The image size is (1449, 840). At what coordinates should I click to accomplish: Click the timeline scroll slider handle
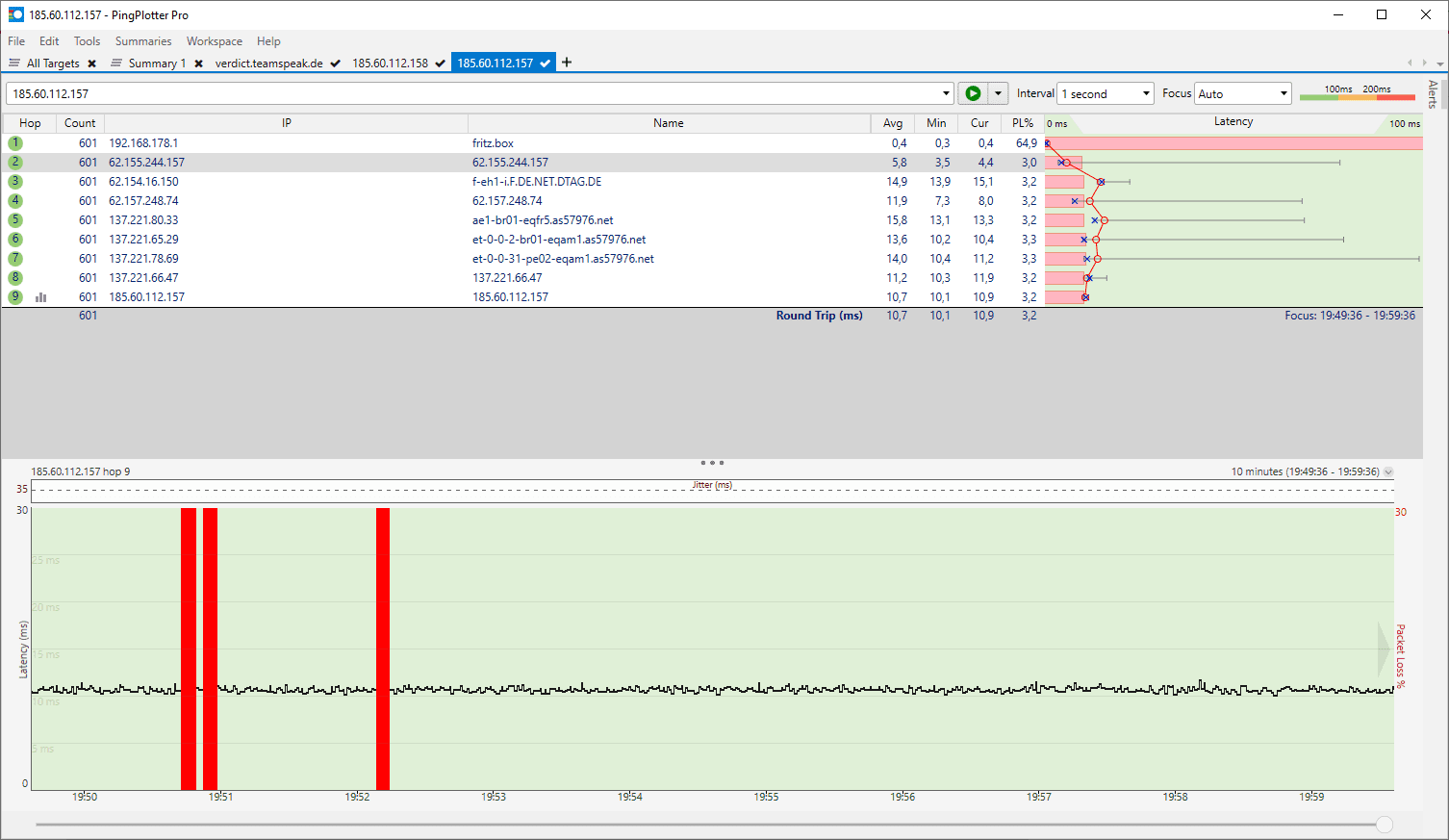[x=1385, y=825]
